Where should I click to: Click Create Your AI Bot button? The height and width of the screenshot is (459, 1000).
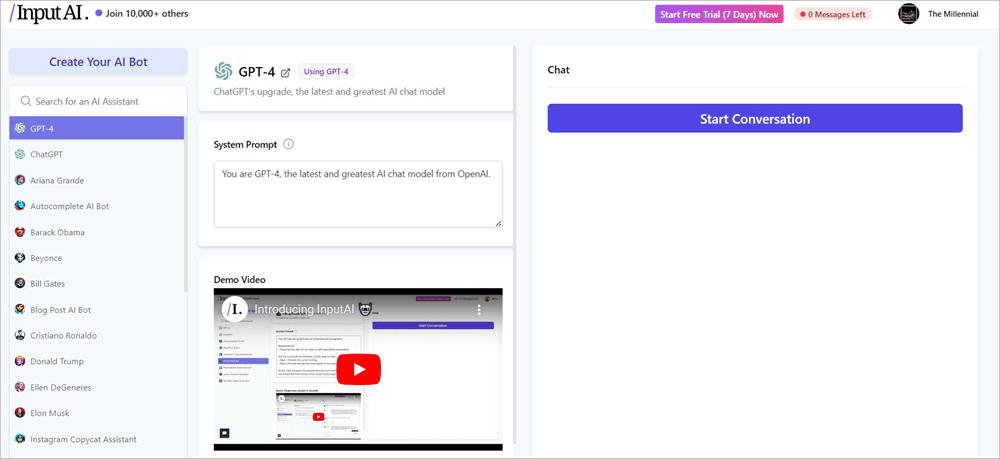98,62
